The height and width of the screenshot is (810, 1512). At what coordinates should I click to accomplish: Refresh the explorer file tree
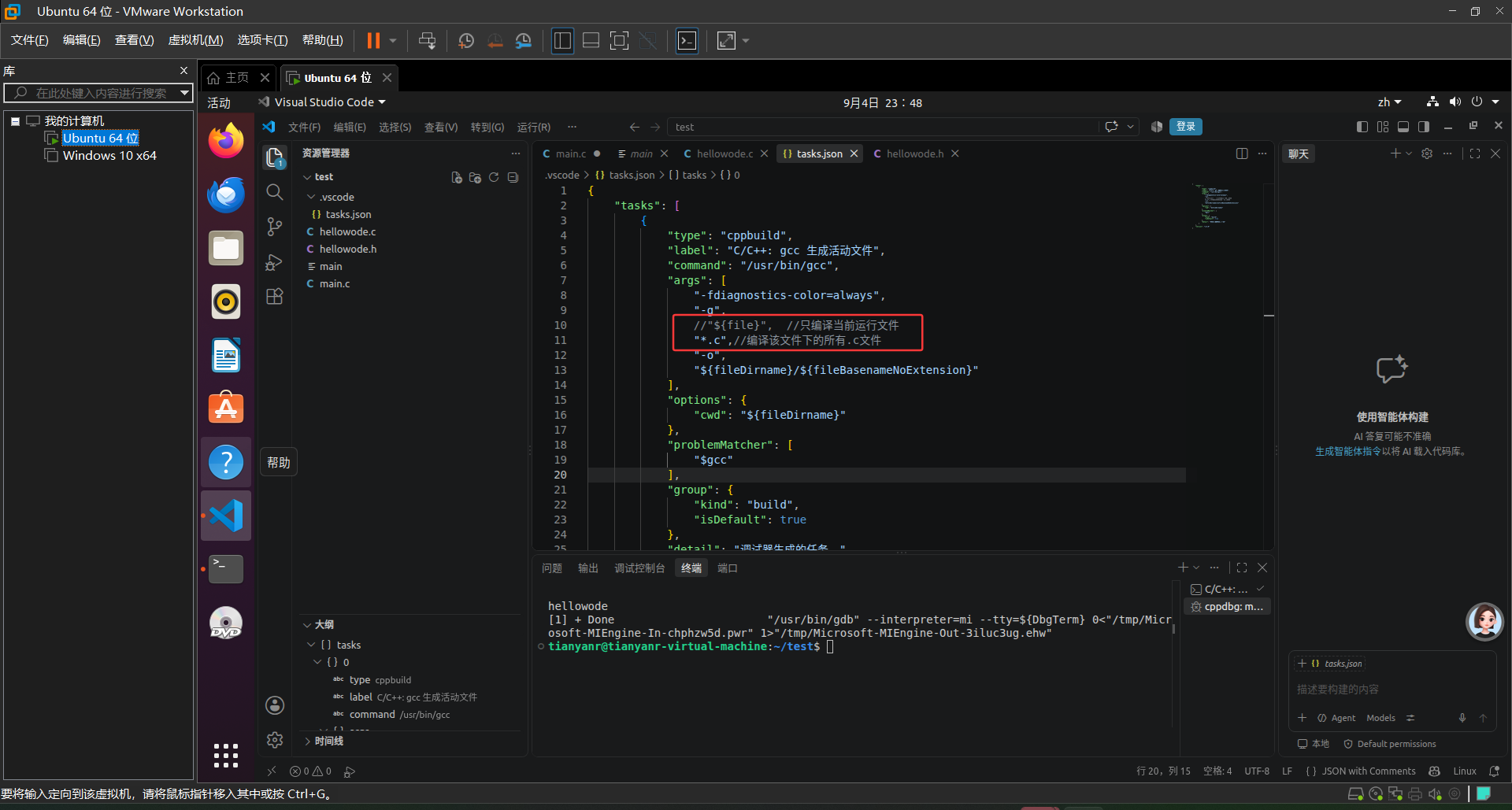(494, 177)
